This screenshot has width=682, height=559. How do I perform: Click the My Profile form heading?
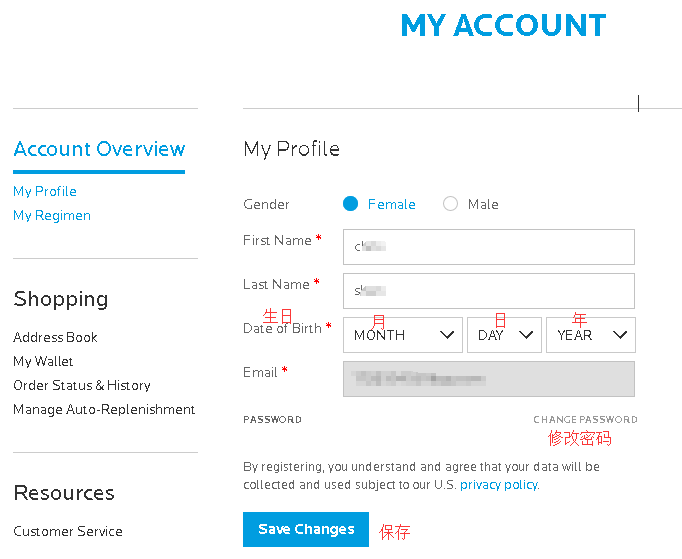(x=291, y=149)
